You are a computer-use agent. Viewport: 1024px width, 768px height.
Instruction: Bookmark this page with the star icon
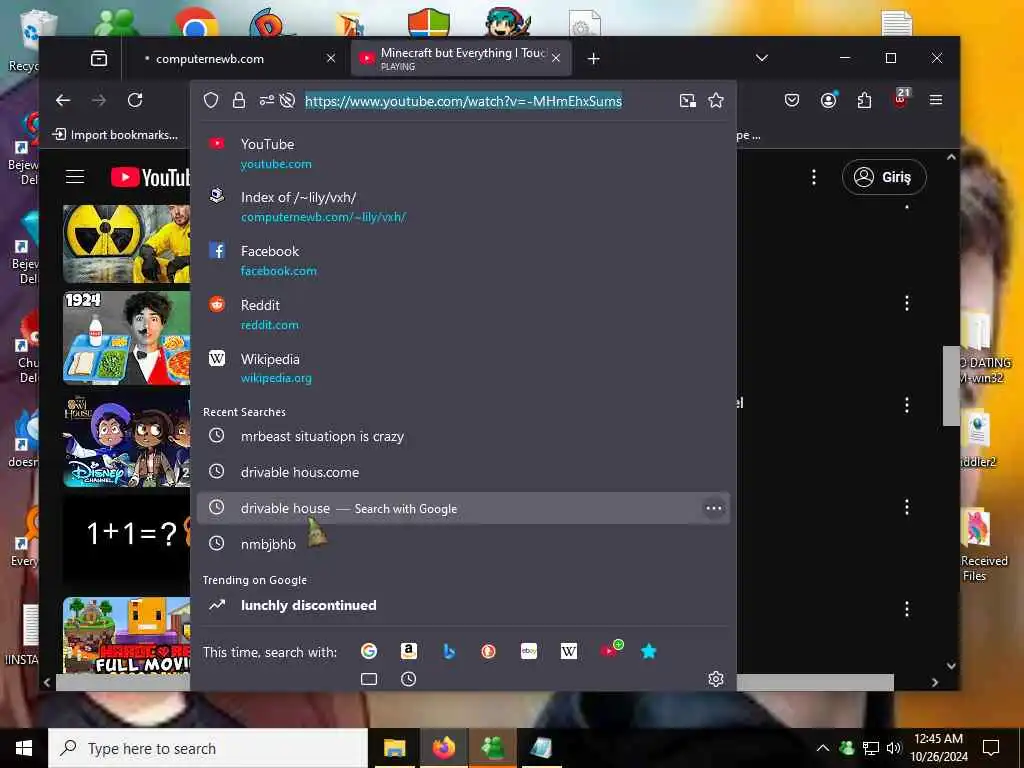pos(716,101)
